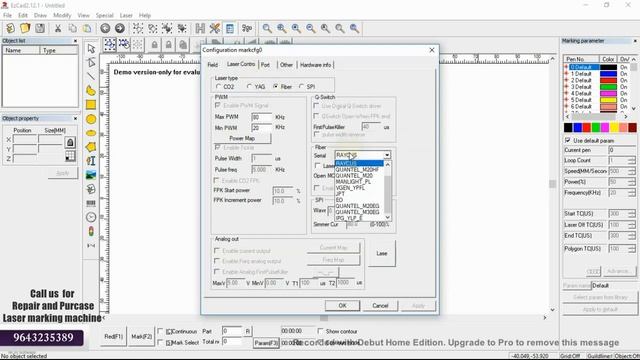Viewport: 640px width, 360px height.
Task: Switch to the Other tab
Action: (x=286, y=65)
